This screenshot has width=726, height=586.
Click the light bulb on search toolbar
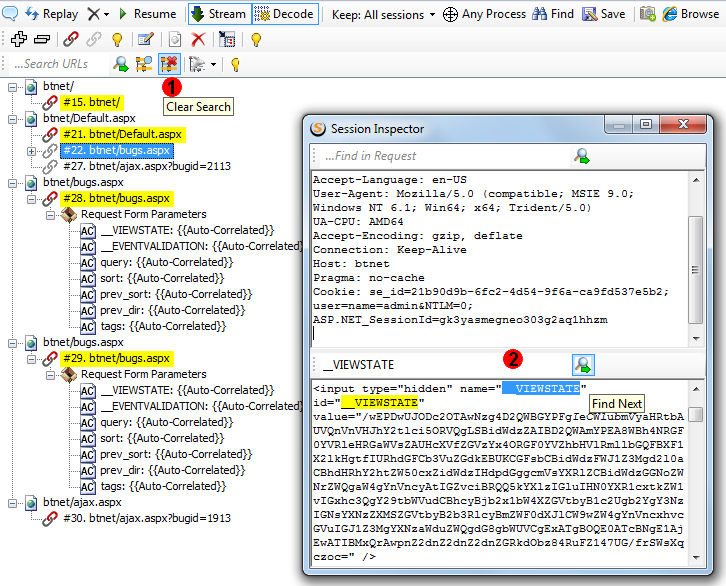click(235, 64)
